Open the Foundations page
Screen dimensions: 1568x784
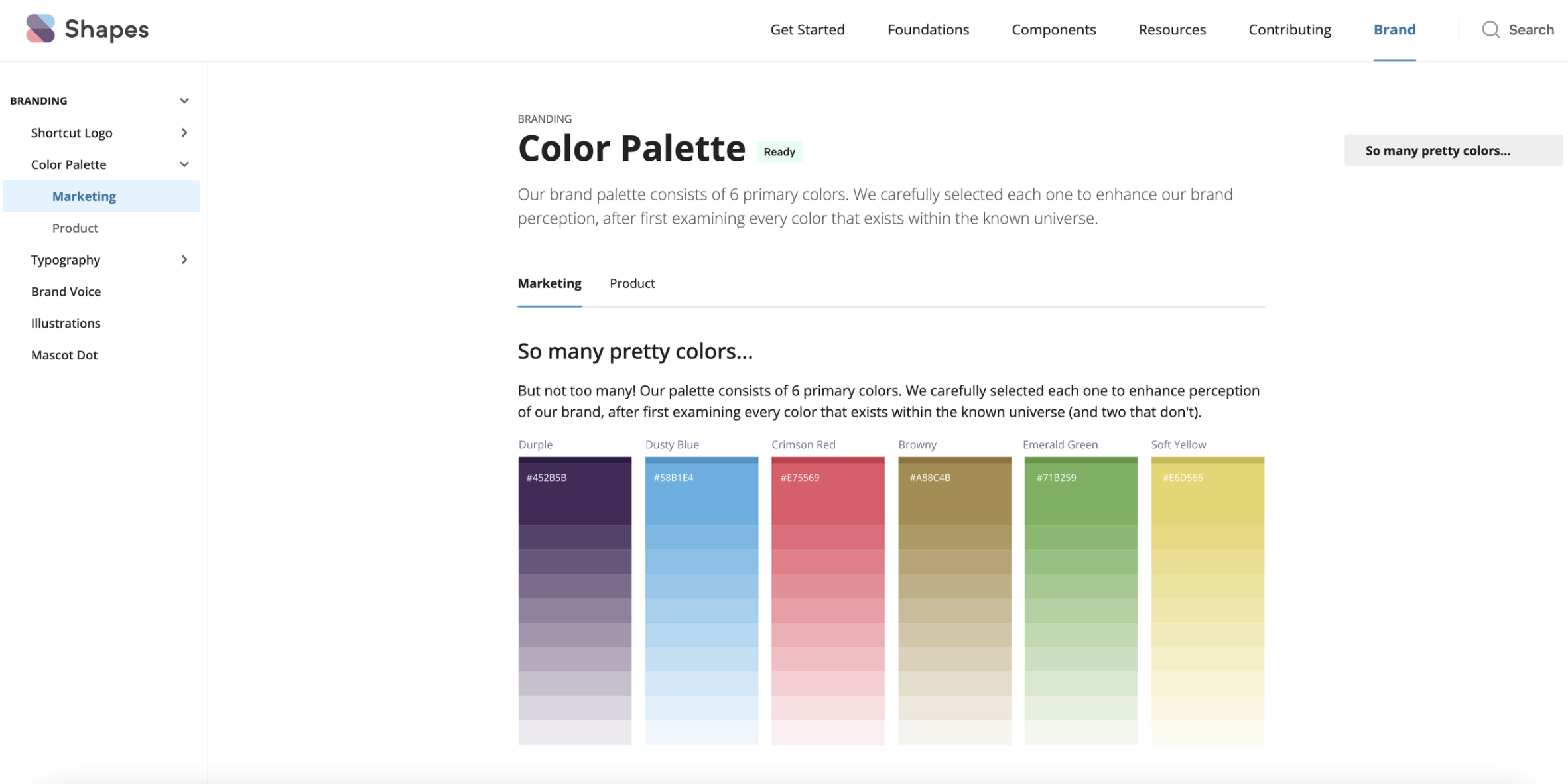tap(928, 29)
